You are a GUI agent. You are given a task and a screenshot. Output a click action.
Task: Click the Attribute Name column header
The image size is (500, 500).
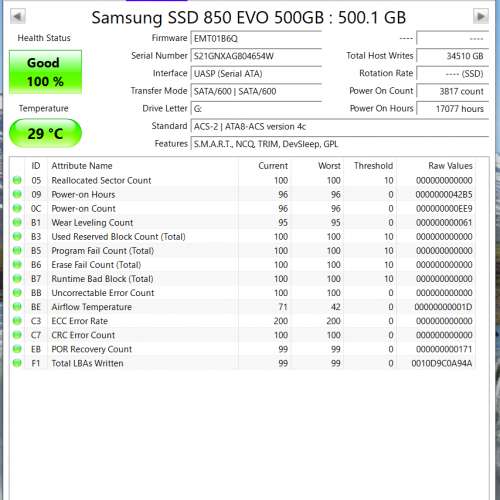pos(82,166)
